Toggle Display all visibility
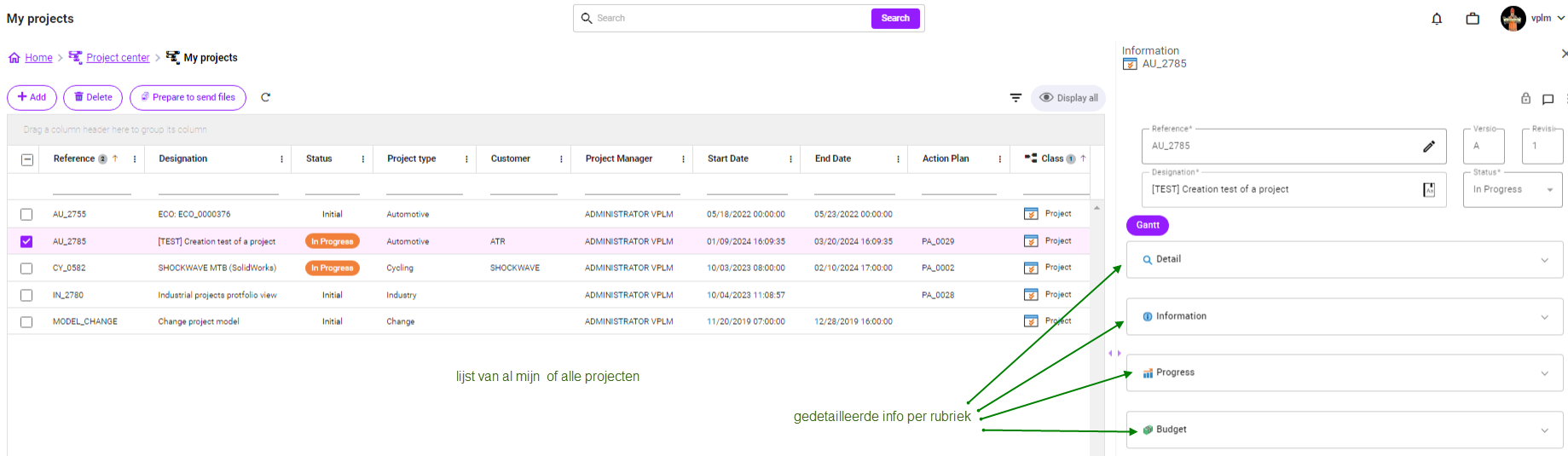 pos(1068,98)
